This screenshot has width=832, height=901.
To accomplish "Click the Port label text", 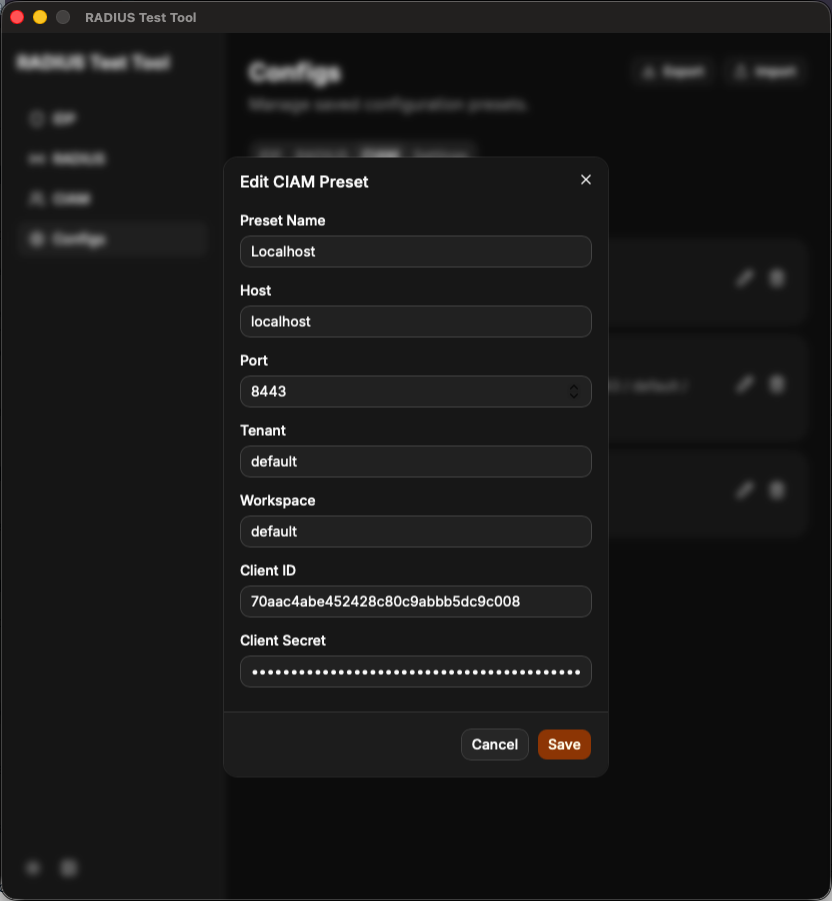I will (x=254, y=361).
